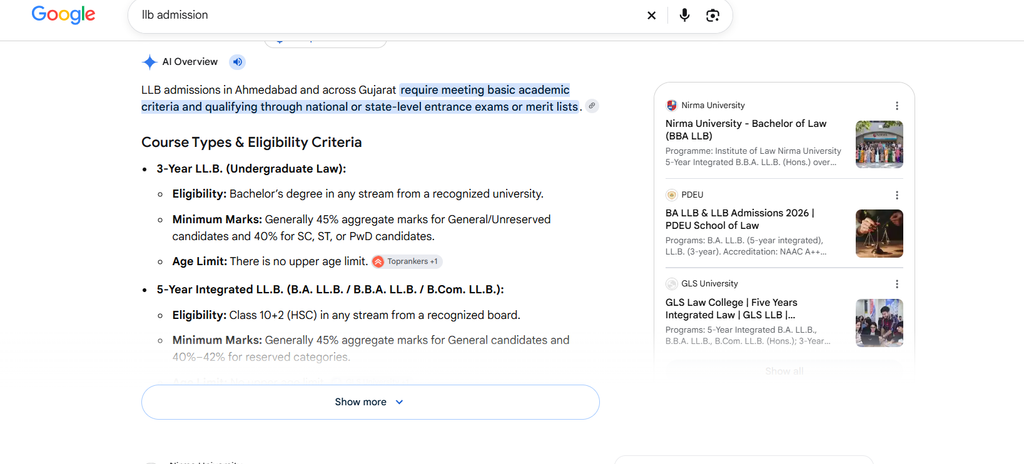Open the source link icon after summary
The height and width of the screenshot is (464, 1024).
(x=592, y=106)
